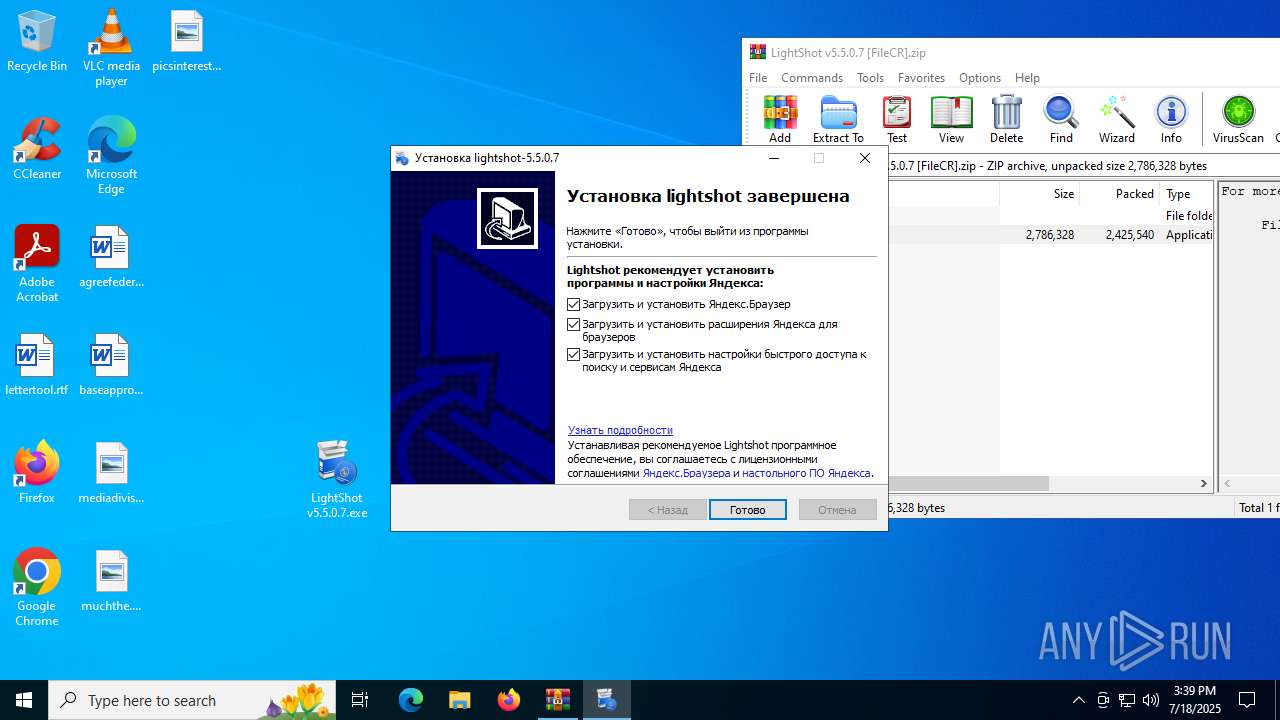The height and width of the screenshot is (720, 1280).
Task: Open the Help menu in WinRAR
Action: pyautogui.click(x=1027, y=77)
